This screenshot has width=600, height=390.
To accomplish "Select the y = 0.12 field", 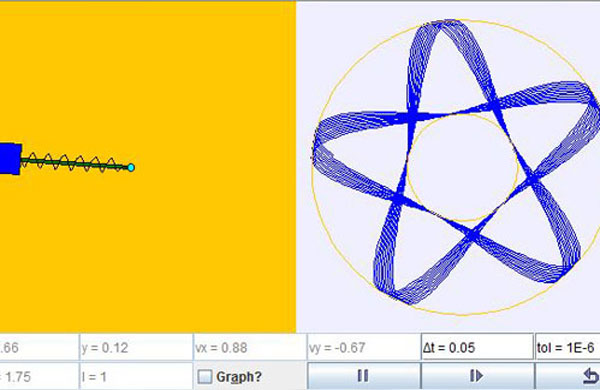I will tap(136, 348).
